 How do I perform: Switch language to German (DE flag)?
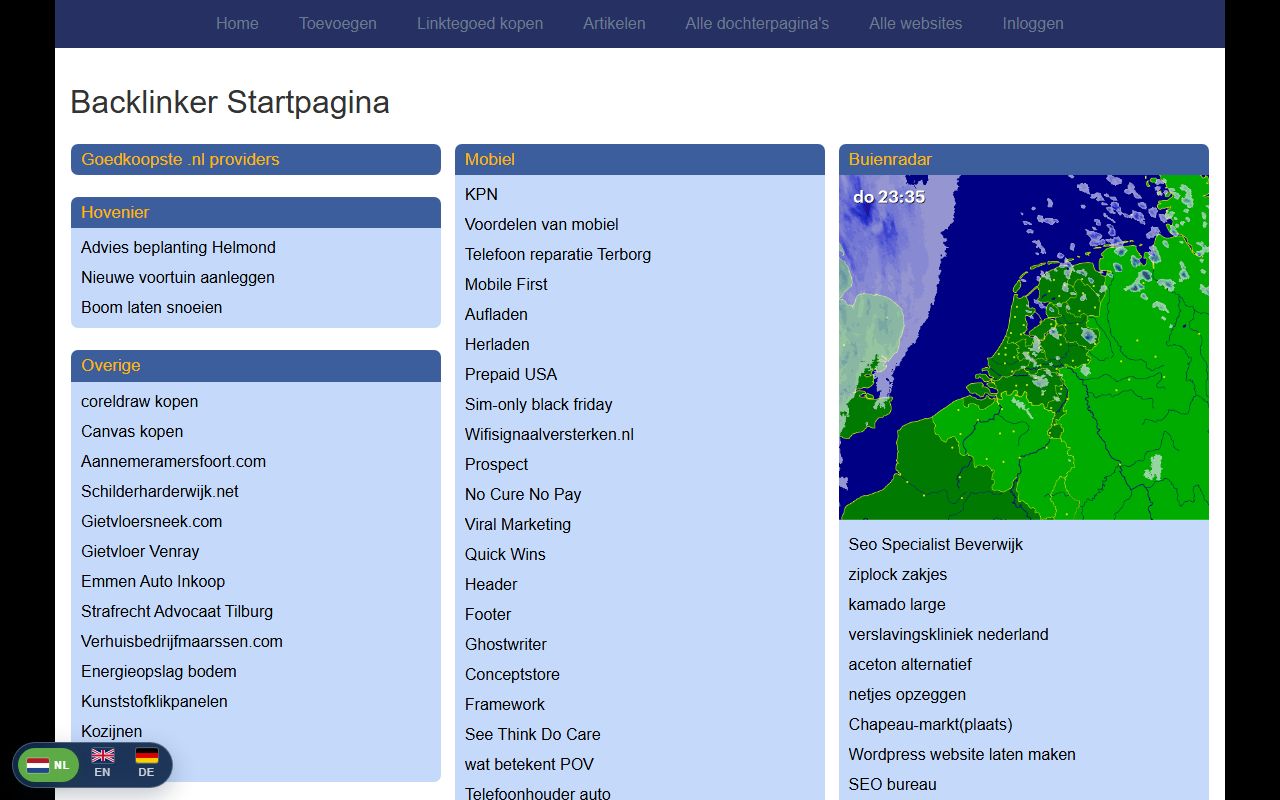pyautogui.click(x=146, y=763)
